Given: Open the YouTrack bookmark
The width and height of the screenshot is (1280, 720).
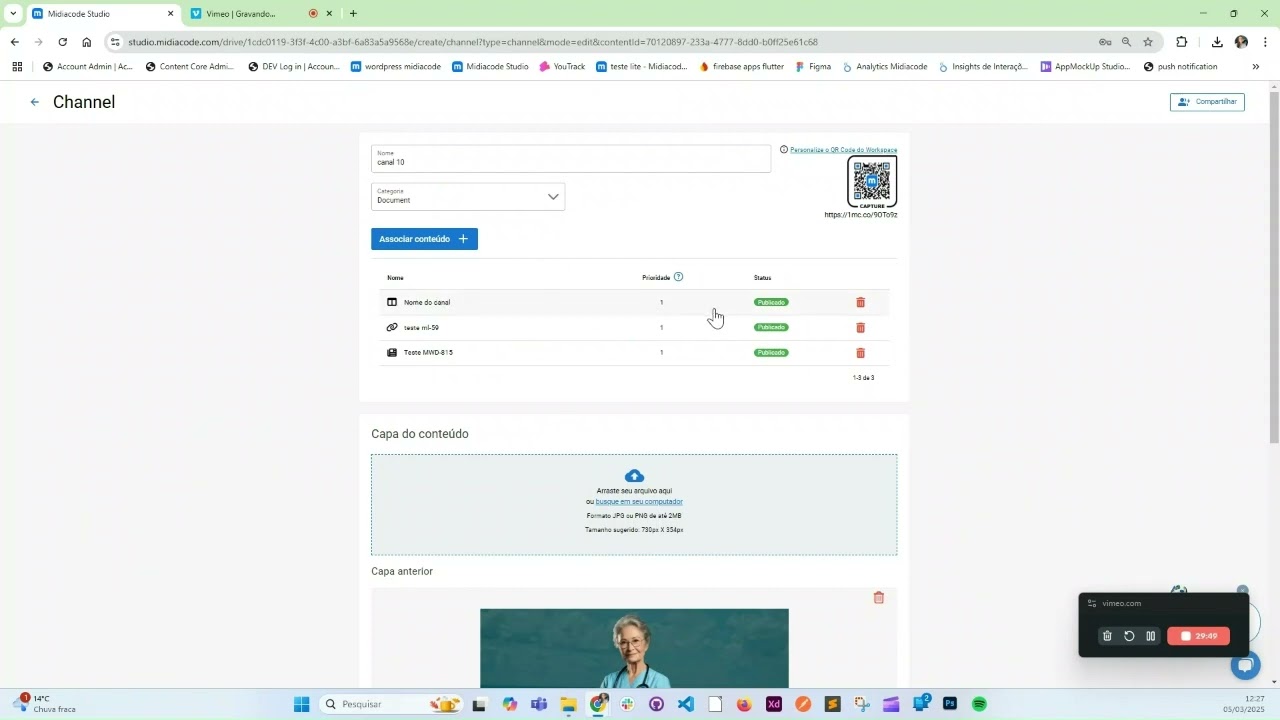Looking at the screenshot, I should 562,67.
